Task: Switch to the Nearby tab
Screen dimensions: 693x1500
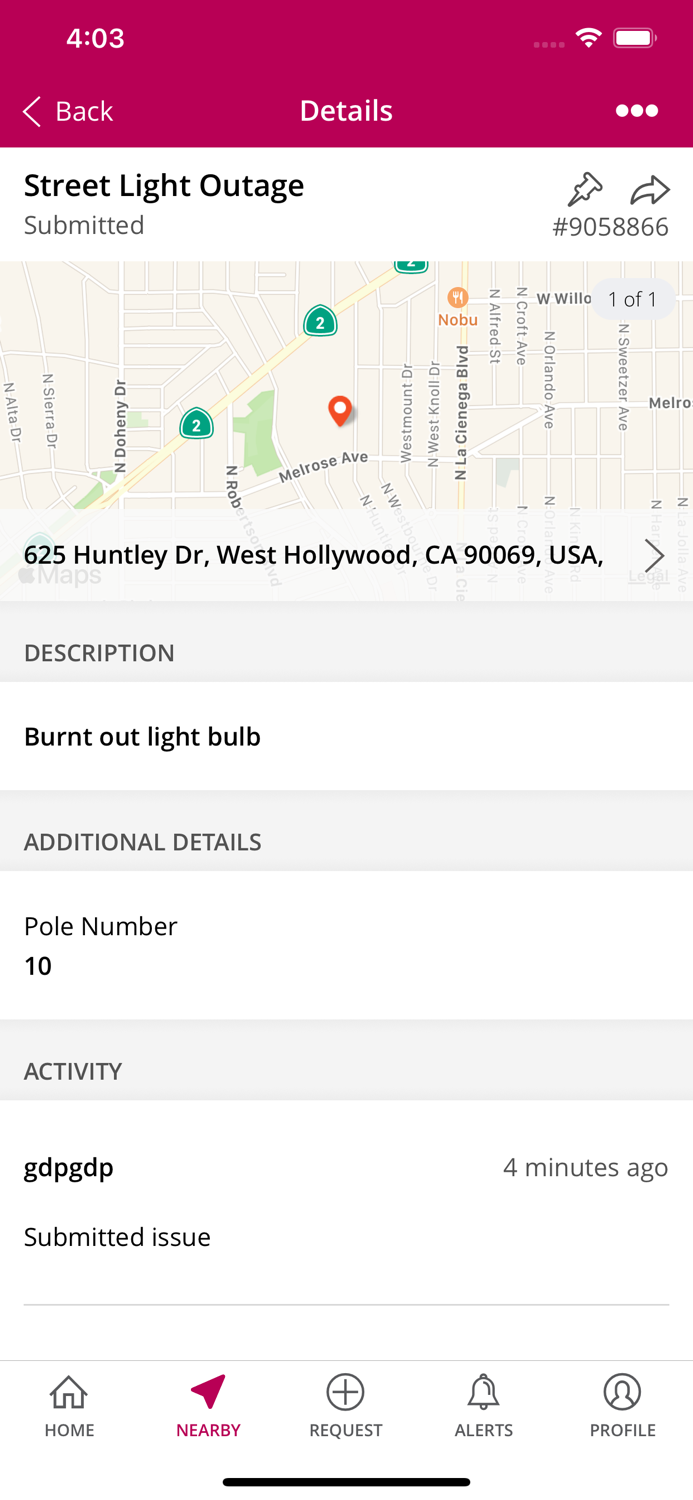Action: [207, 1405]
